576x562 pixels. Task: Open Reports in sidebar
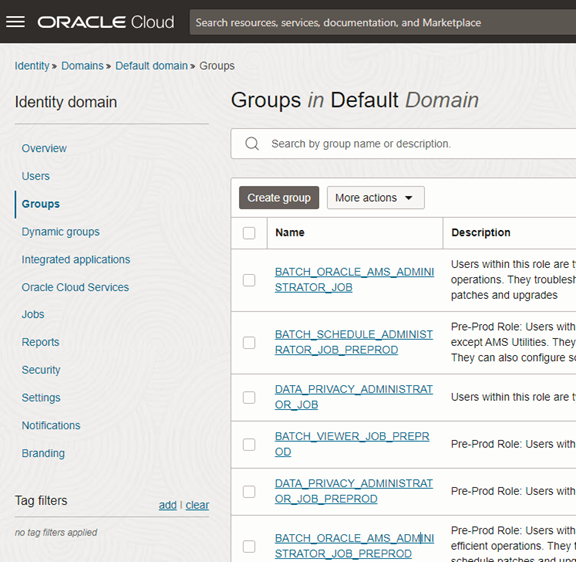(40, 342)
